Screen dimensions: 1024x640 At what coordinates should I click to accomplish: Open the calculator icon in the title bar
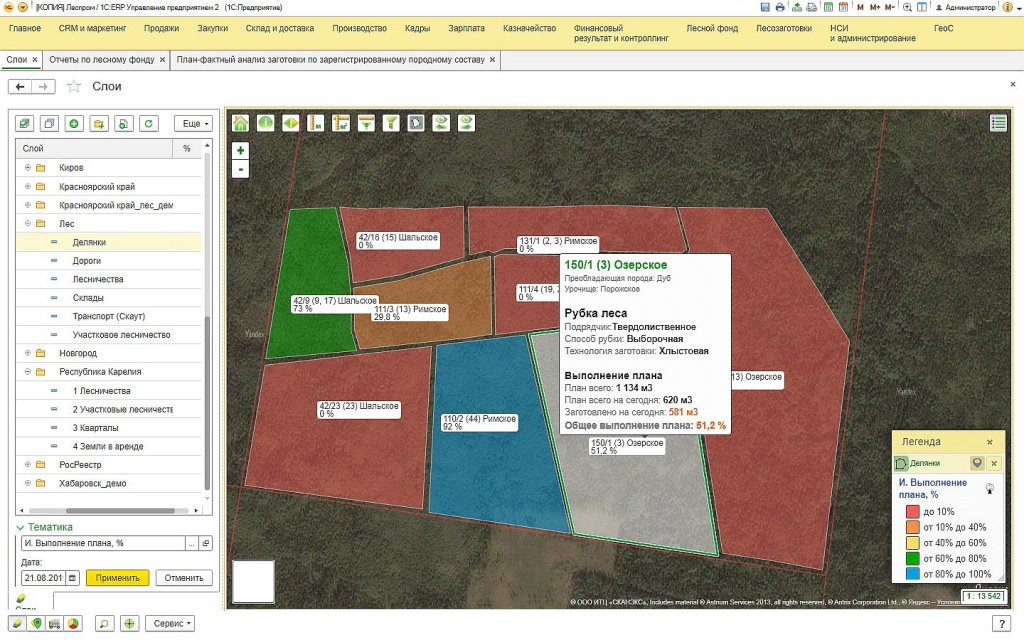(828, 7)
